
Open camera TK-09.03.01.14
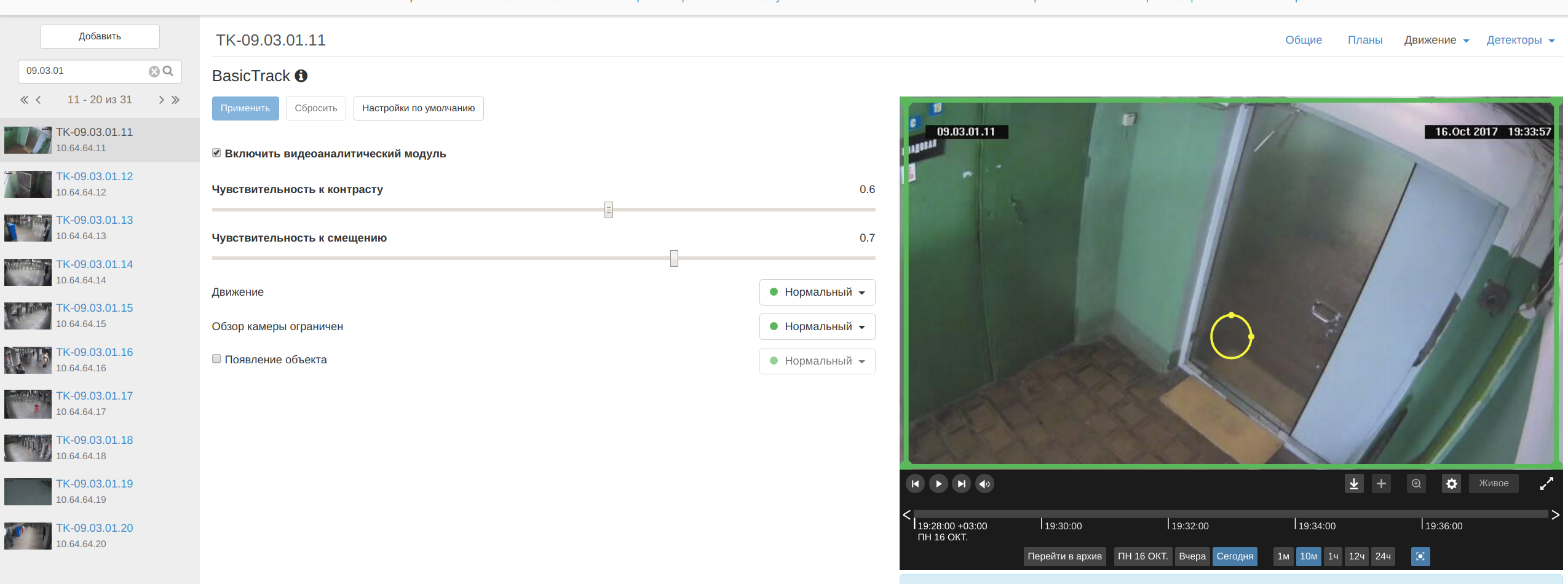(94, 264)
